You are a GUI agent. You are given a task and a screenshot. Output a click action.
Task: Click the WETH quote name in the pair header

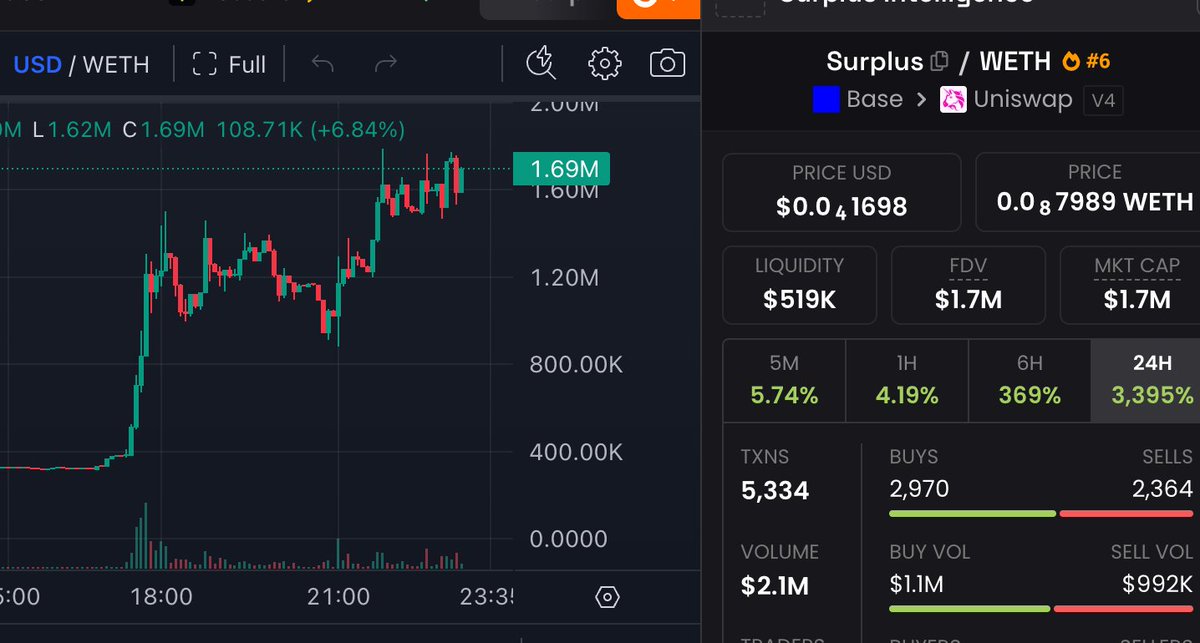(x=1015, y=61)
